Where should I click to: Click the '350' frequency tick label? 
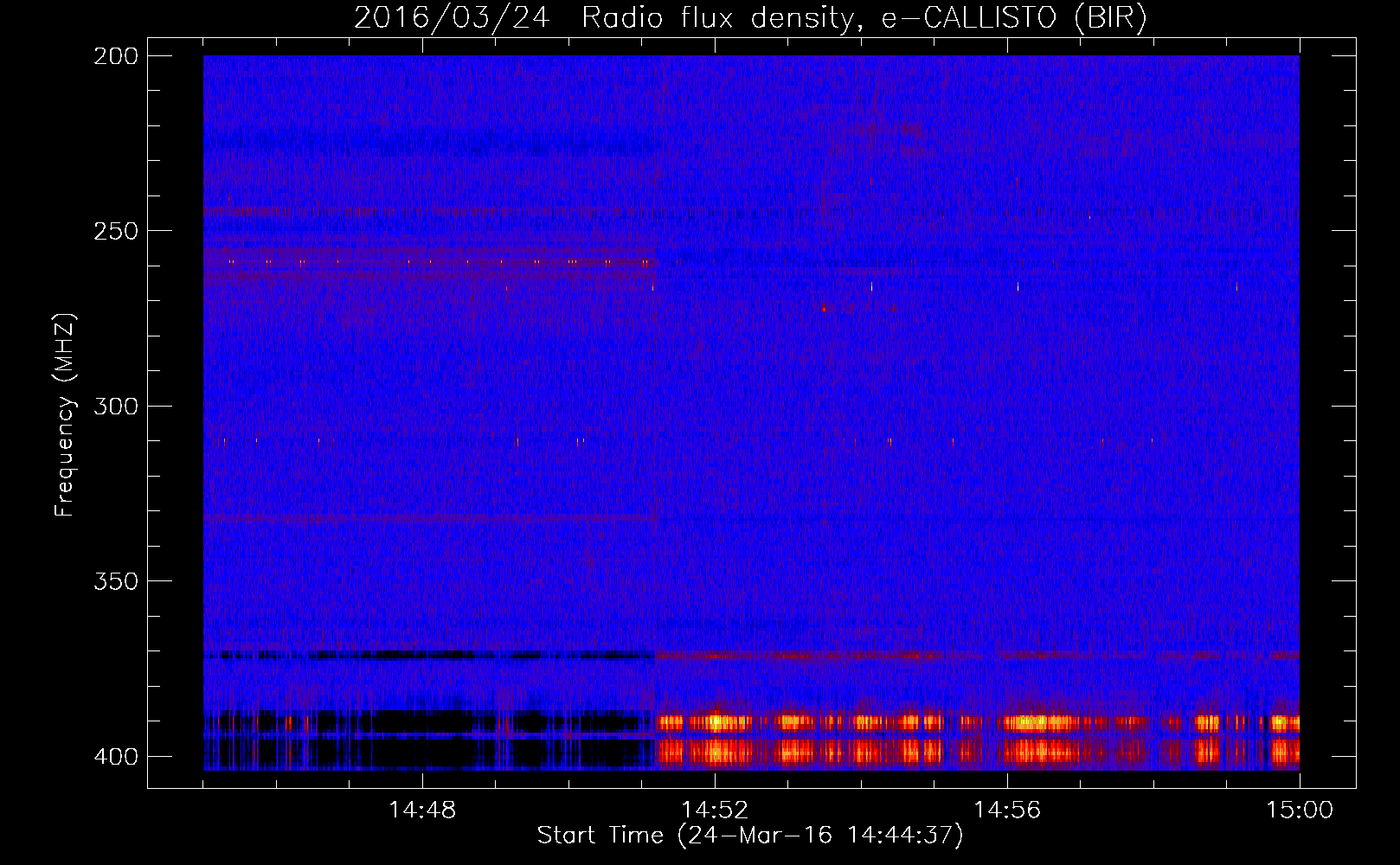115,581
